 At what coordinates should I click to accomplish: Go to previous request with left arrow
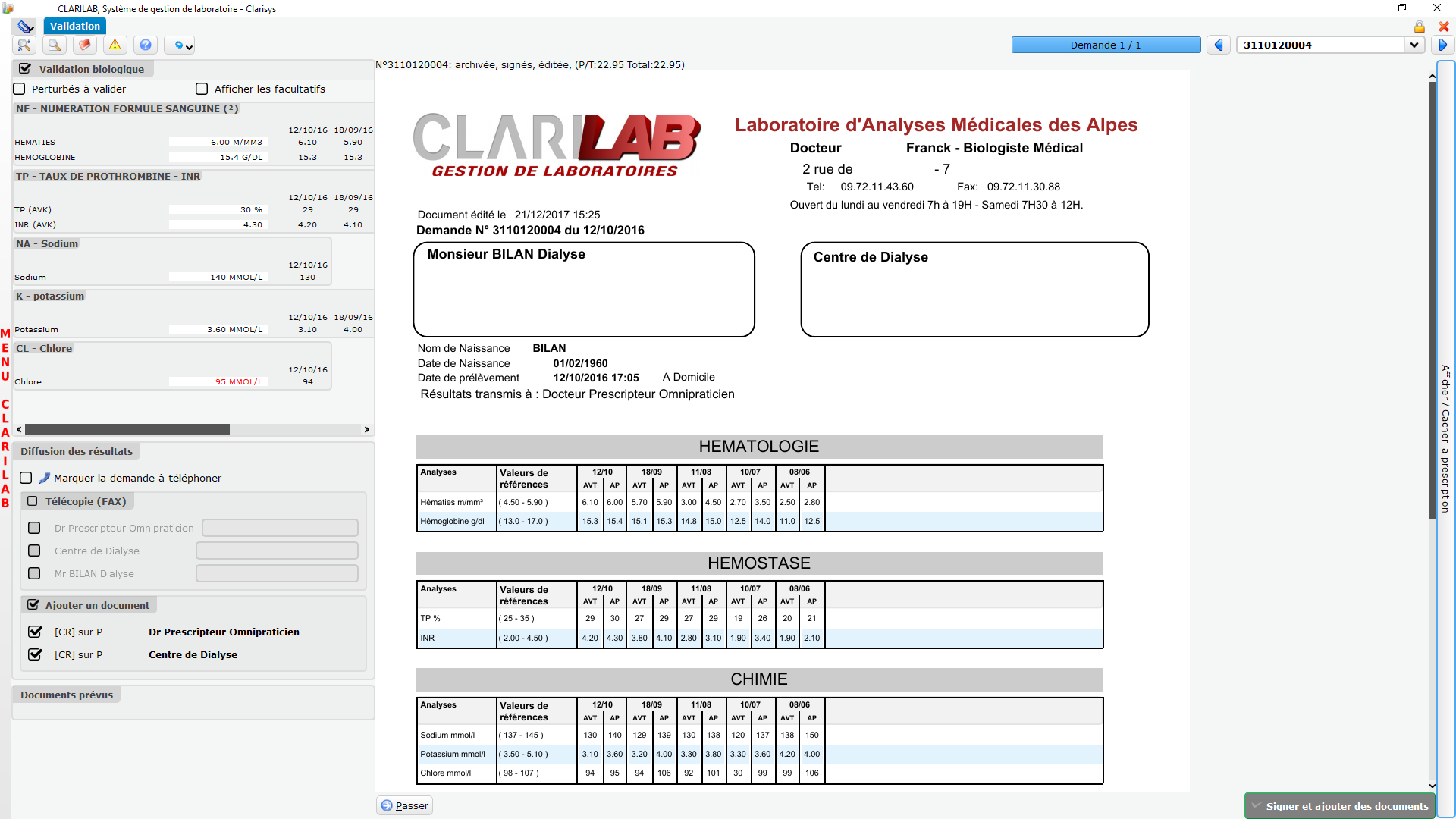pos(1219,45)
